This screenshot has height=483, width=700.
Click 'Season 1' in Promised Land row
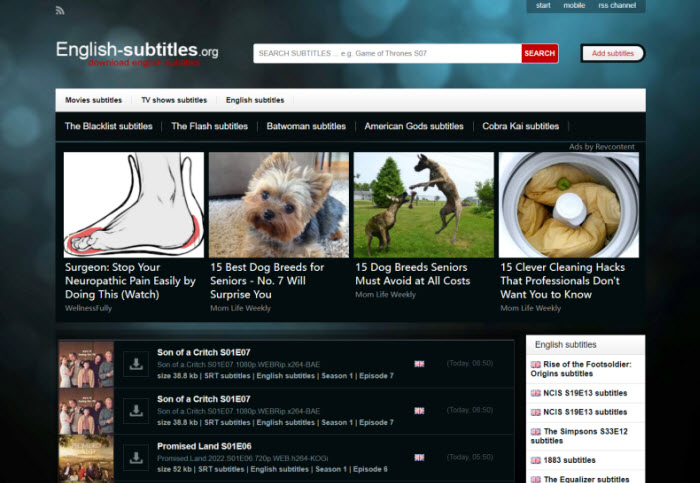(331, 470)
